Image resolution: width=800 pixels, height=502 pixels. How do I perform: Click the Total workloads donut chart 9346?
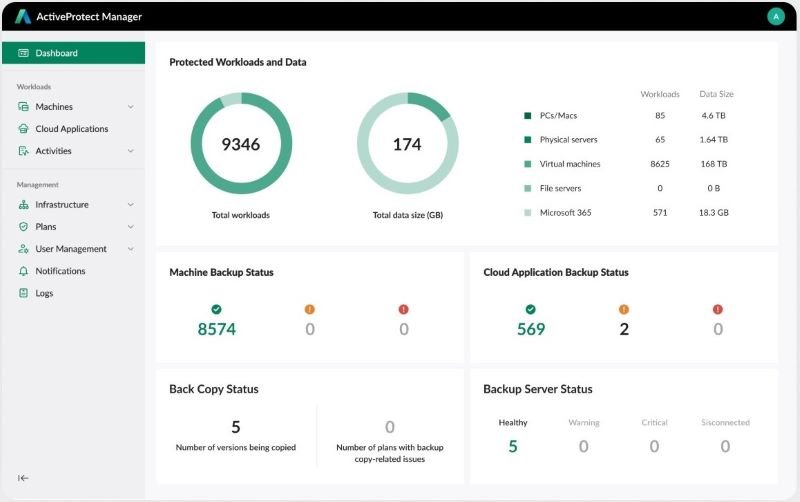[x=241, y=143]
